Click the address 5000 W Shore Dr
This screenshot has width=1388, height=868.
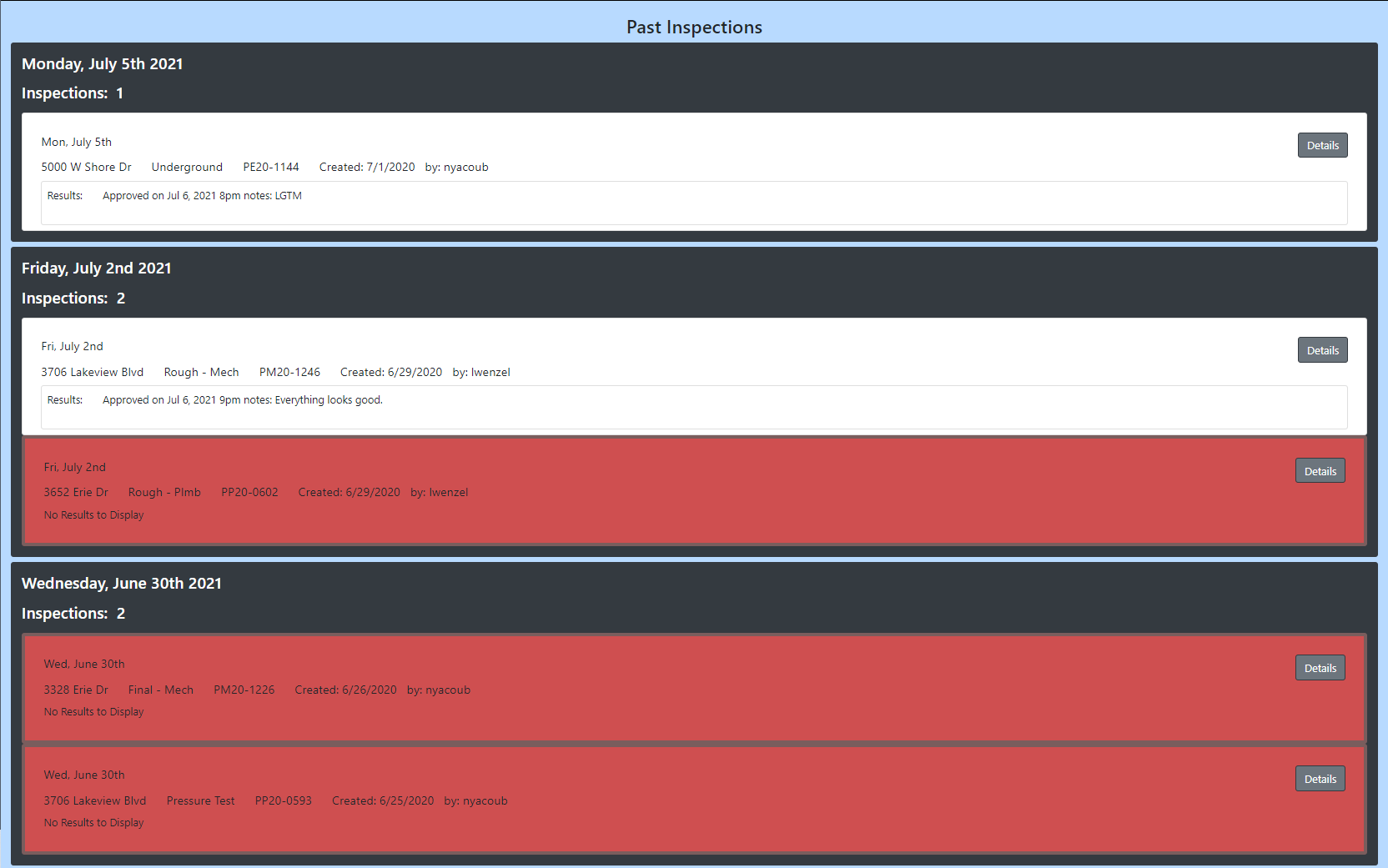tap(86, 167)
